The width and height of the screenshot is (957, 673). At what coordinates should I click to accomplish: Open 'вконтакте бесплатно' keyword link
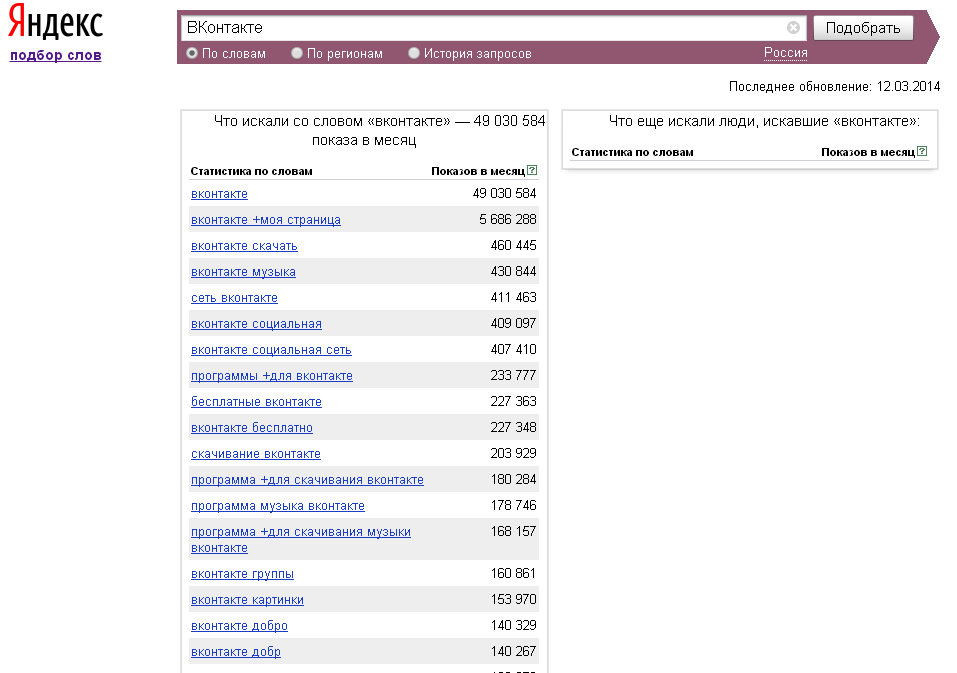click(251, 428)
